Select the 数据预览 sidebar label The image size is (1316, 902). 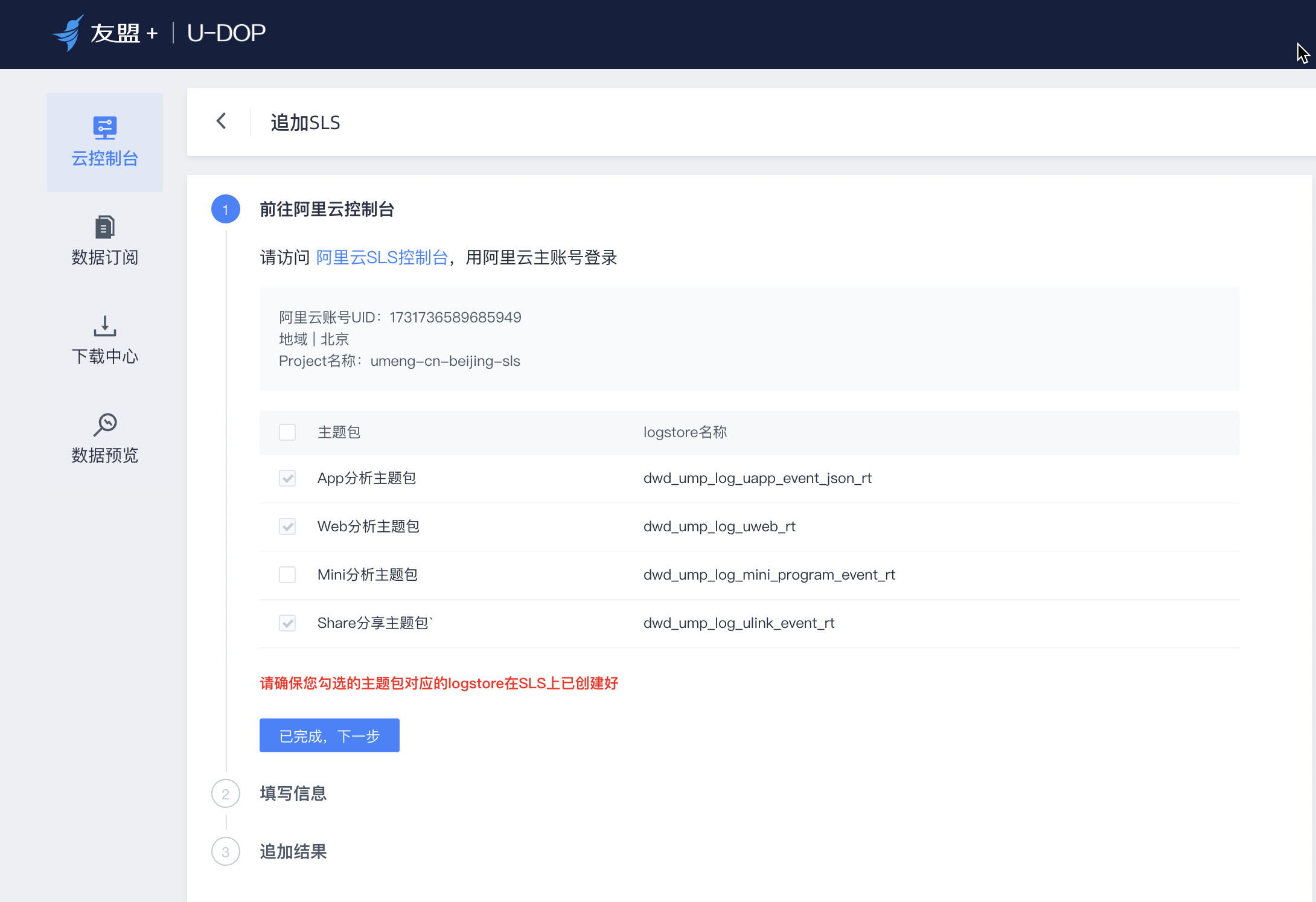pos(105,455)
